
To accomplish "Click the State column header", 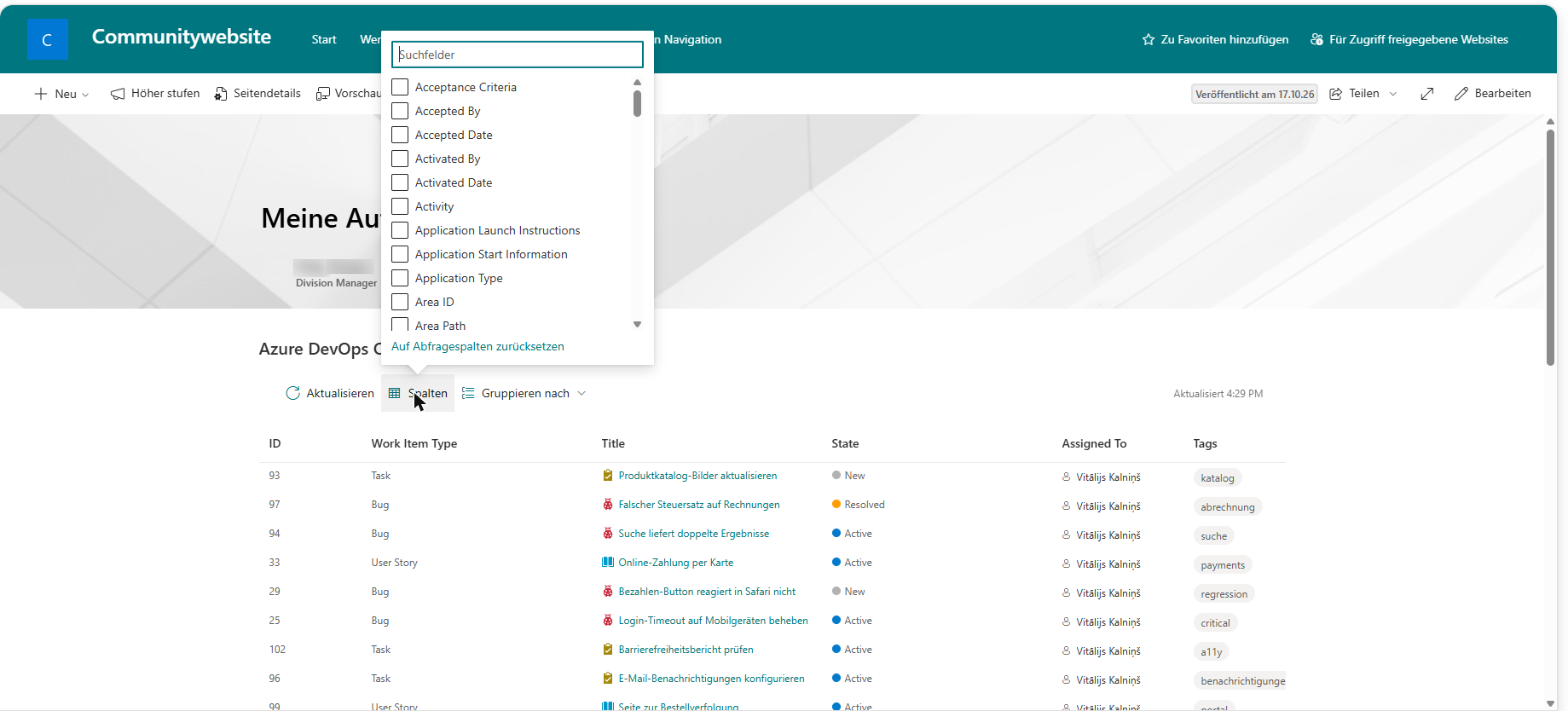I will (x=845, y=443).
